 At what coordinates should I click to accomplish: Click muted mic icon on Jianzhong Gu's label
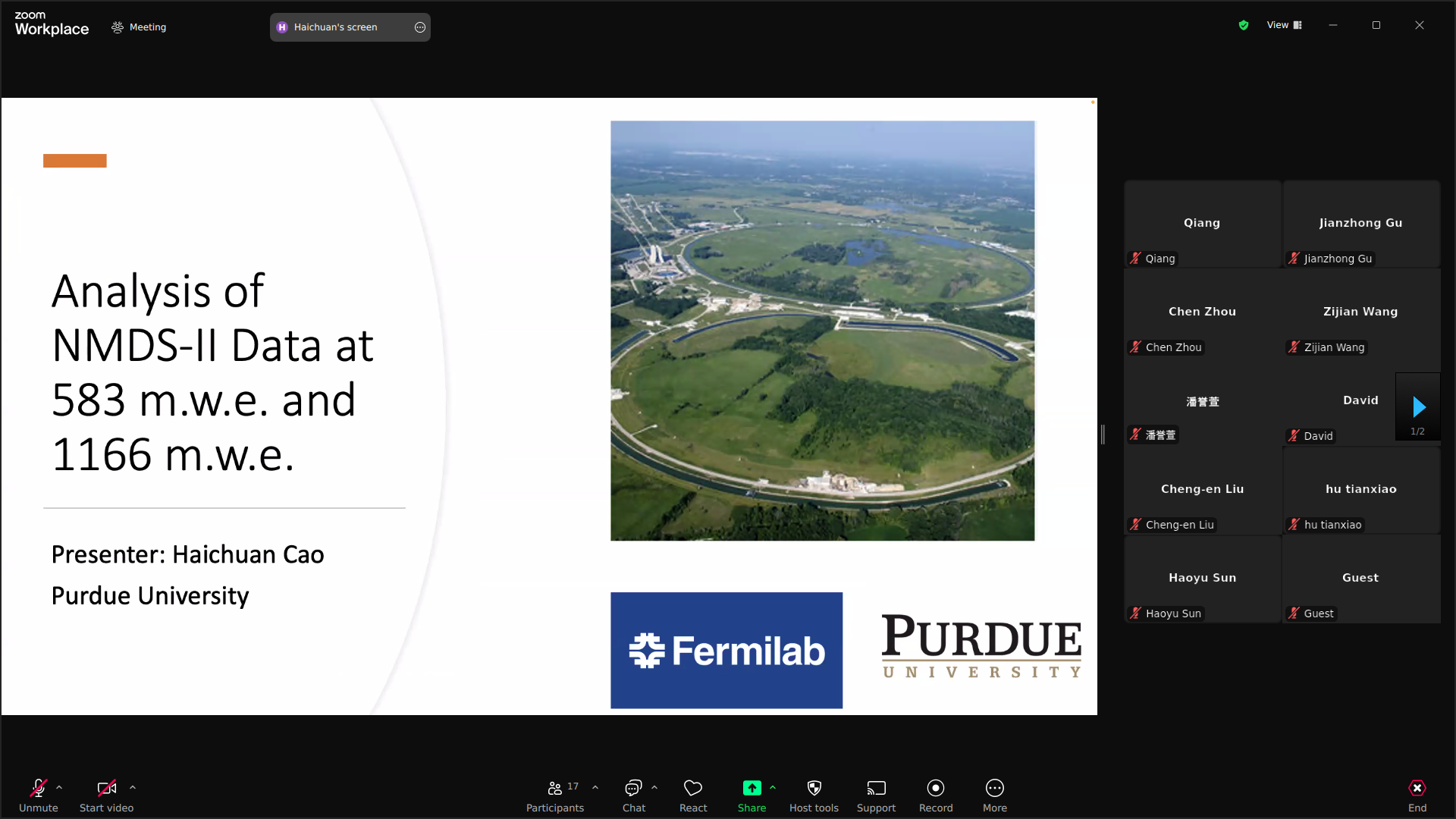click(x=1294, y=259)
